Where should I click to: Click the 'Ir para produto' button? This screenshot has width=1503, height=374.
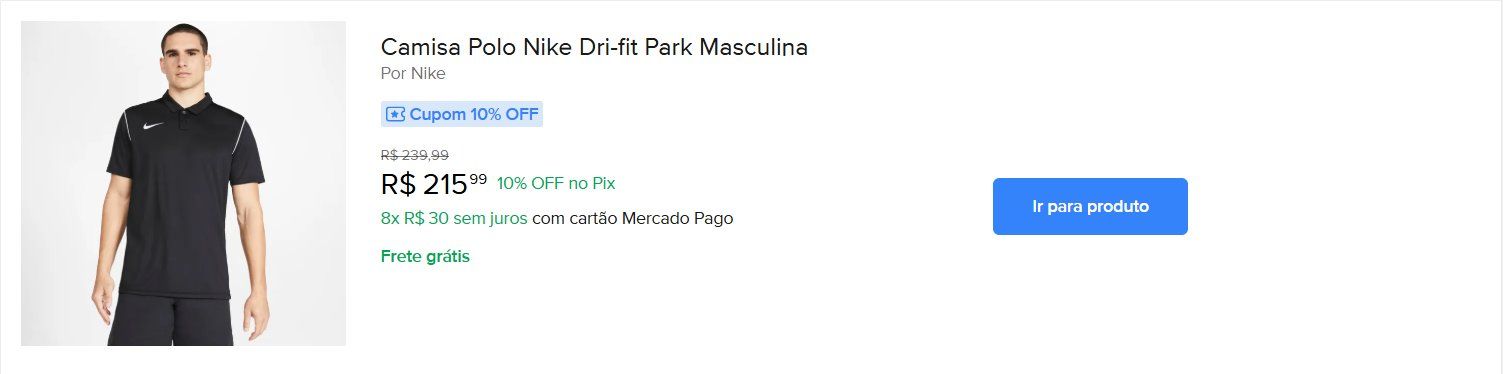point(1090,207)
